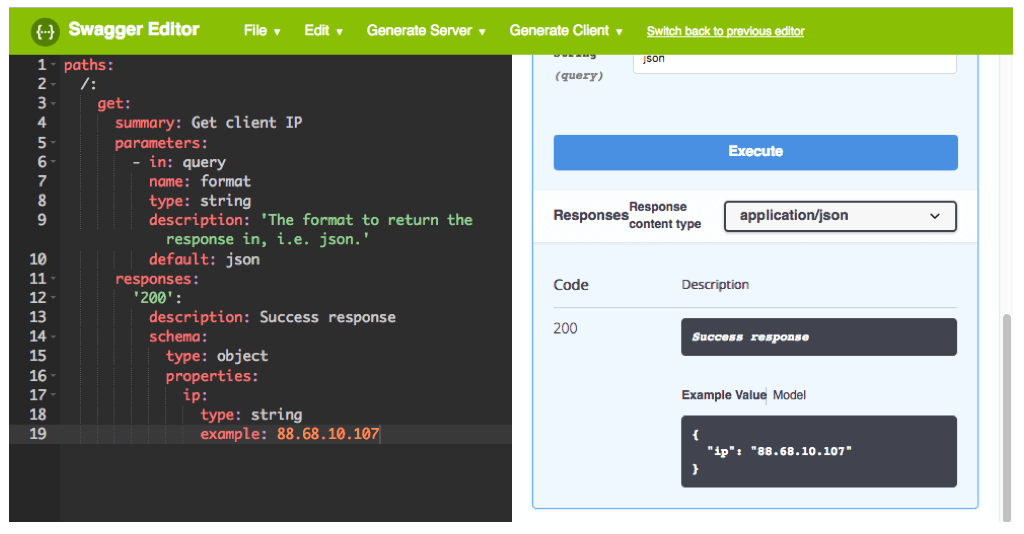Open the Response content type dropdown
The width and height of the screenshot is (1024, 534).
coord(840,216)
